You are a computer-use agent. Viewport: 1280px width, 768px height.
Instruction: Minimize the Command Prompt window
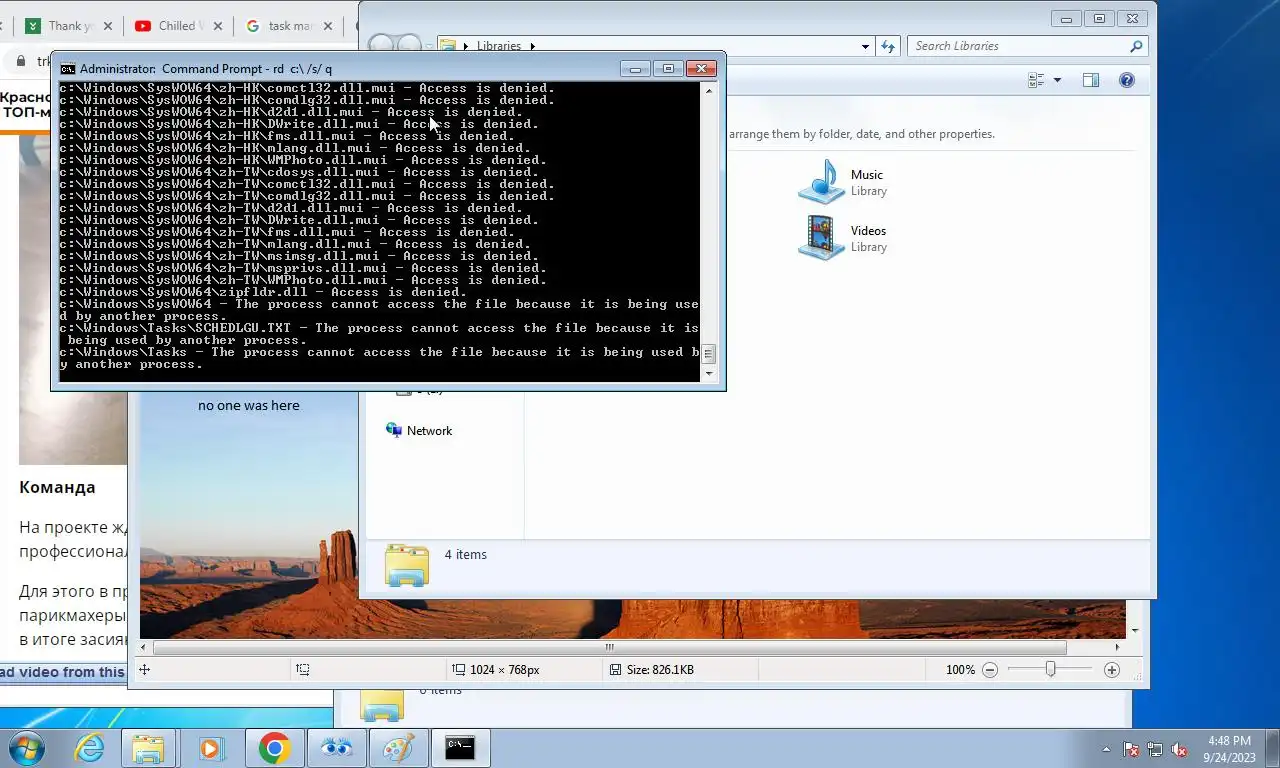[x=635, y=69]
